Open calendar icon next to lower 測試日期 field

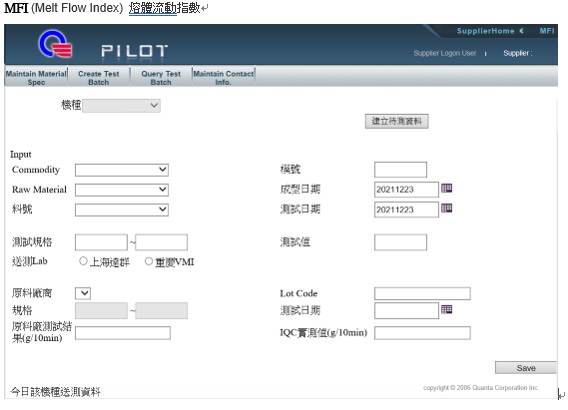[446, 309]
